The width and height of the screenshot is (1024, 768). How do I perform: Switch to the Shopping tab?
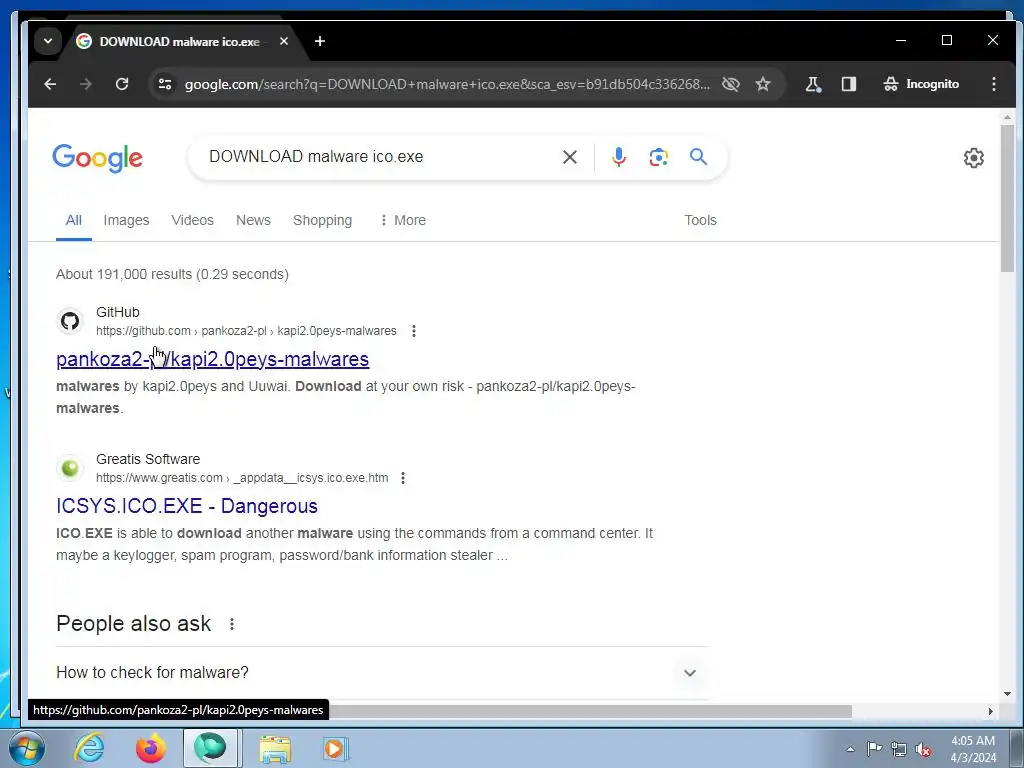323,220
